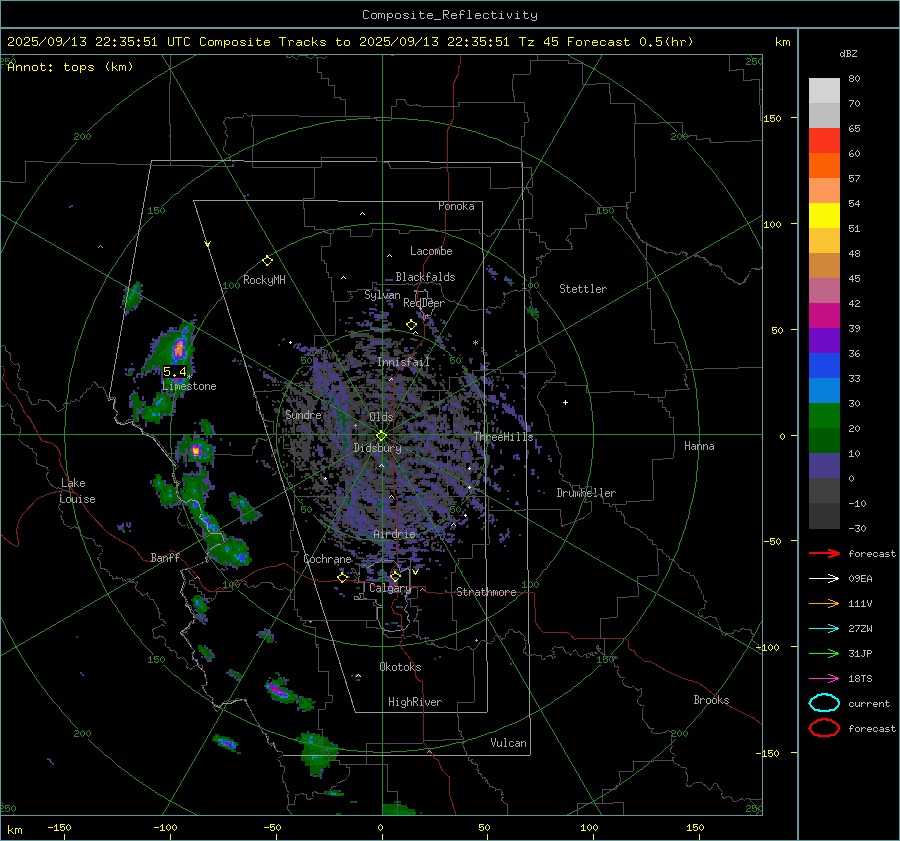Click the Okotoks city label
This screenshot has height=841, width=900.
(400, 667)
